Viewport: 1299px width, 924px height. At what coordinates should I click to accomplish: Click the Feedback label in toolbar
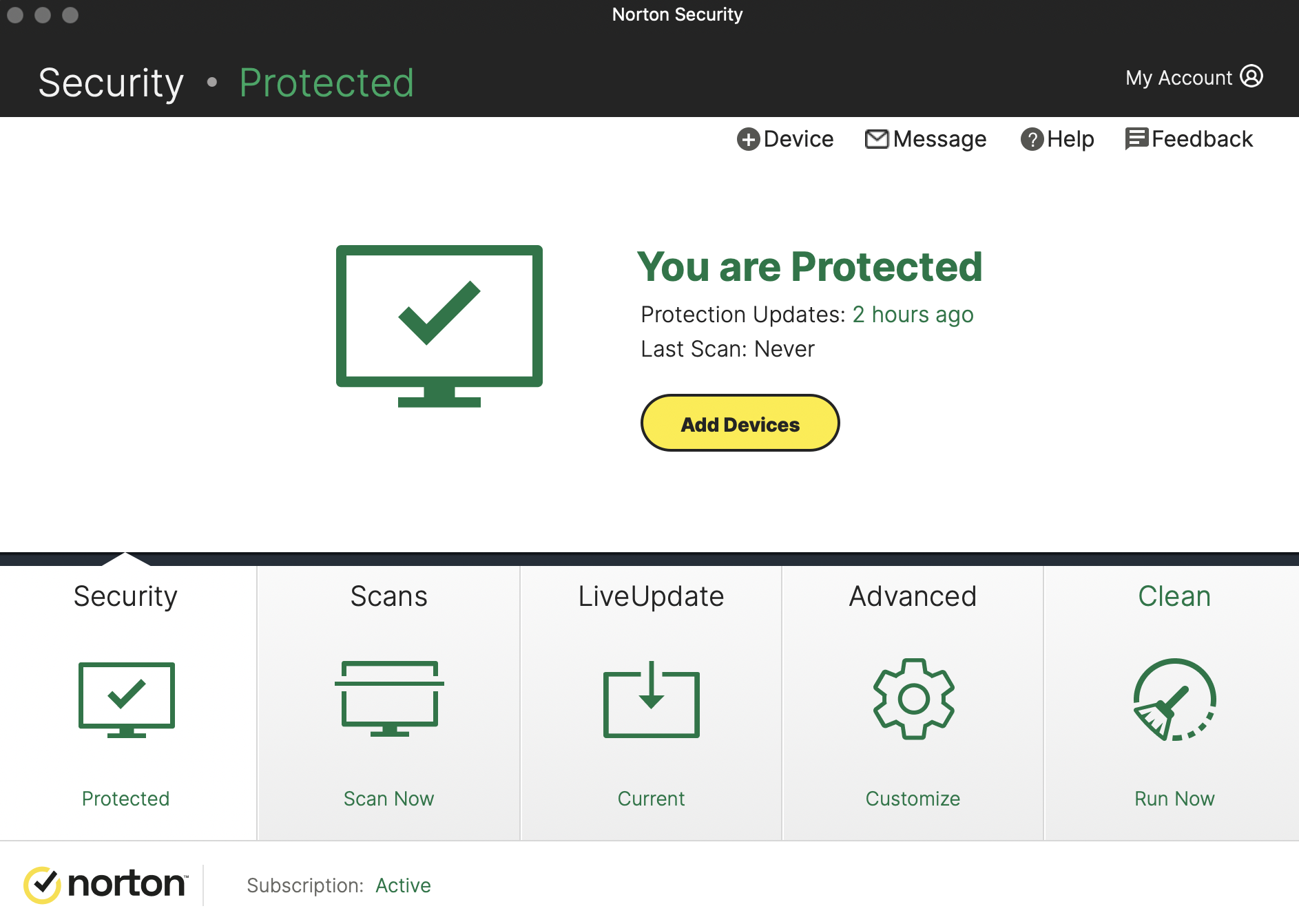click(x=1203, y=139)
